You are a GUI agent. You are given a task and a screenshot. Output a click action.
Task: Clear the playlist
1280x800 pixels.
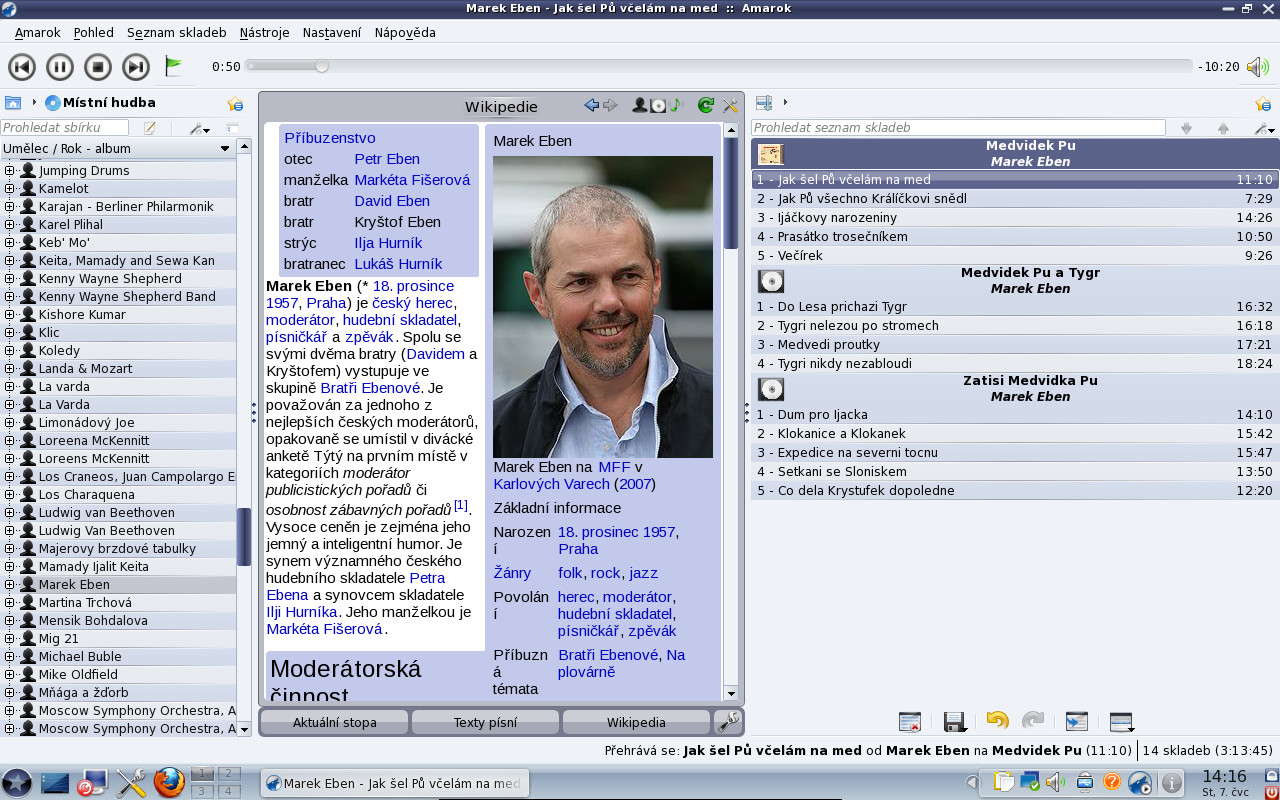click(x=909, y=722)
